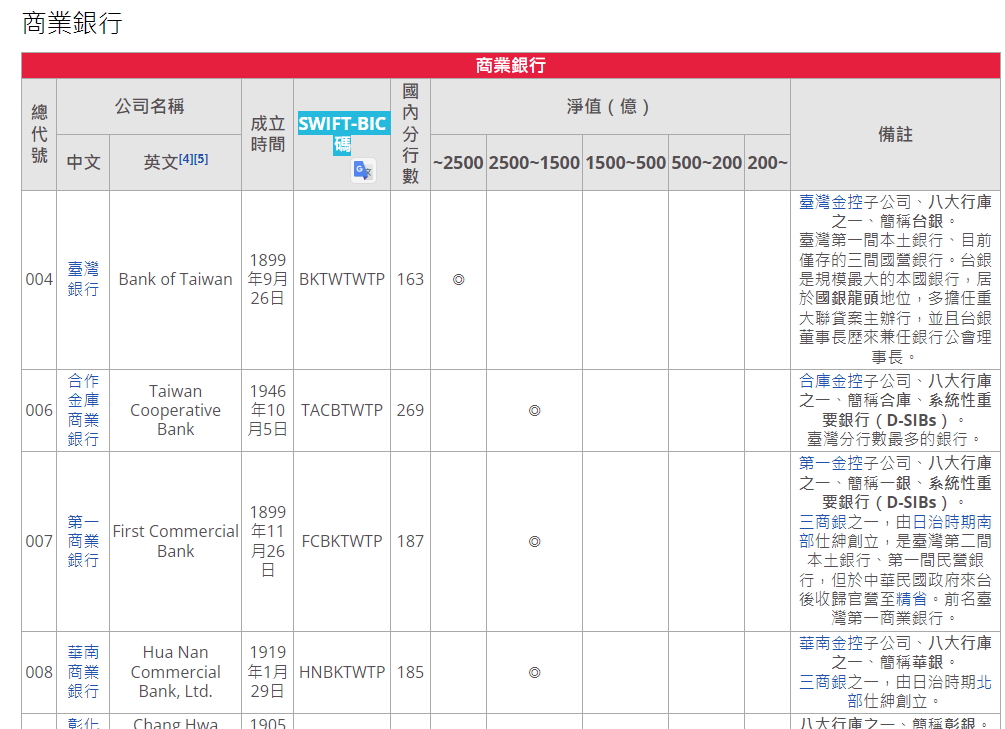Click the 成立時間 column header
This screenshot has height=729, width=1005.
point(267,134)
